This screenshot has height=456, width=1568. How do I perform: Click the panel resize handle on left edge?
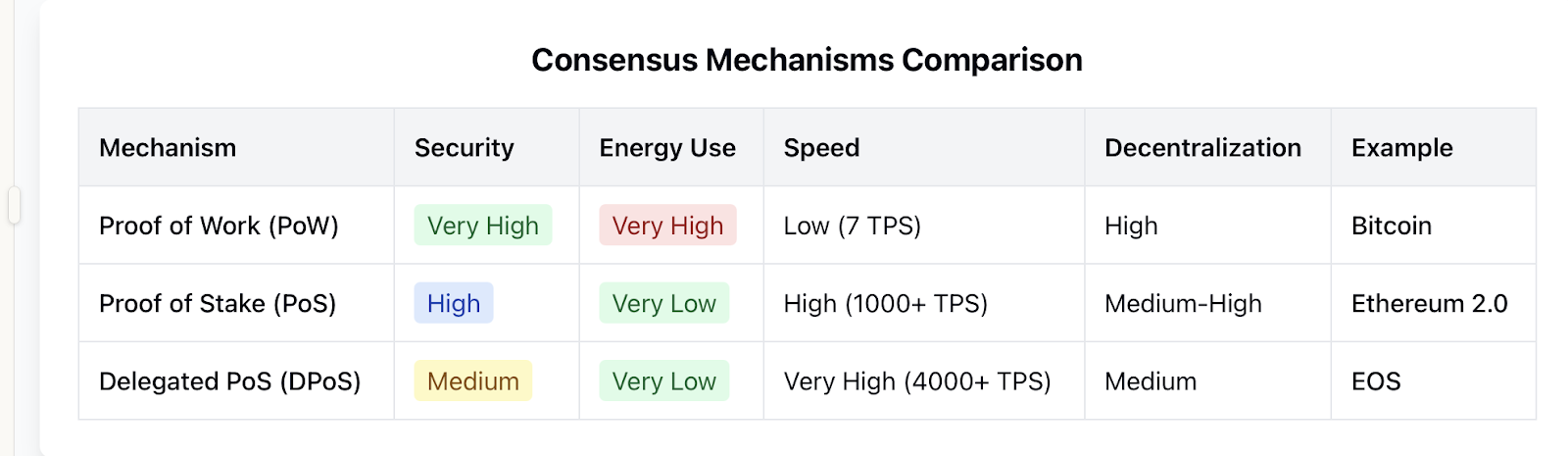pyautogui.click(x=14, y=205)
